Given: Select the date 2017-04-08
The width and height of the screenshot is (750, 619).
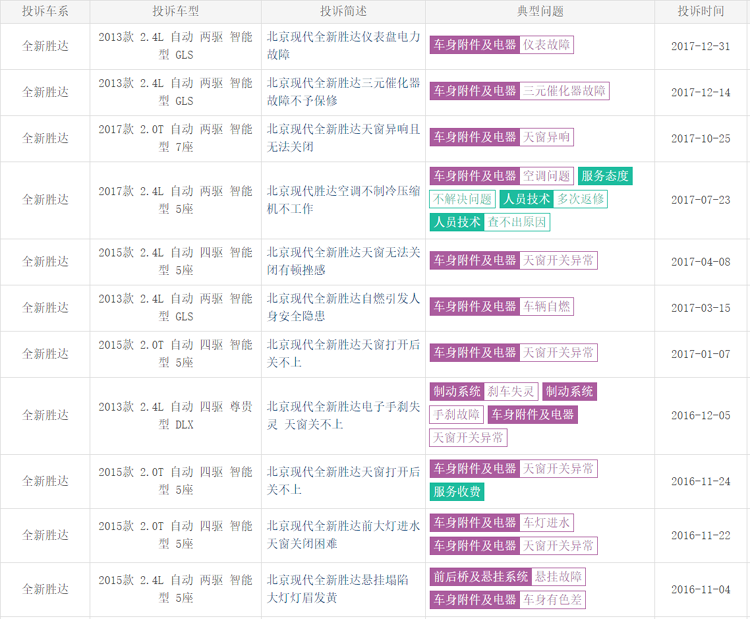Looking at the screenshot, I should click(x=701, y=262).
